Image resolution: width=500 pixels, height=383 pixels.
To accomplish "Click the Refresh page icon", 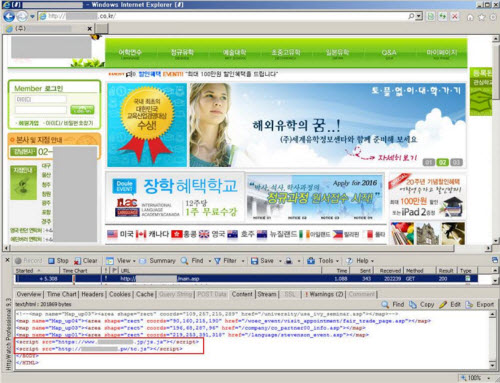I will tap(443, 16).
